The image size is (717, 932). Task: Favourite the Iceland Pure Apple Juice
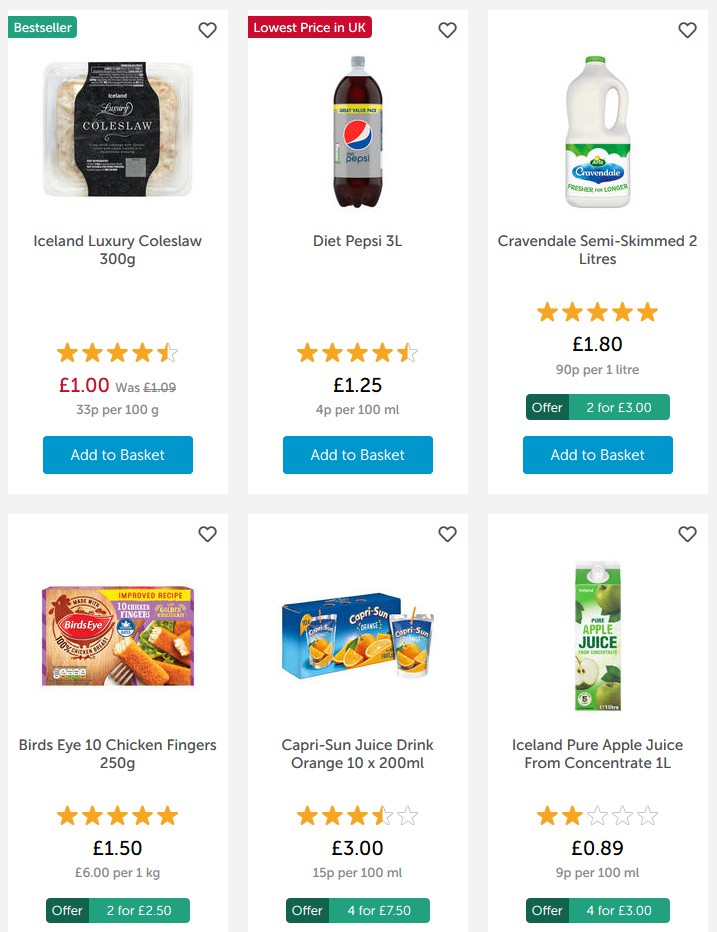[x=687, y=534]
